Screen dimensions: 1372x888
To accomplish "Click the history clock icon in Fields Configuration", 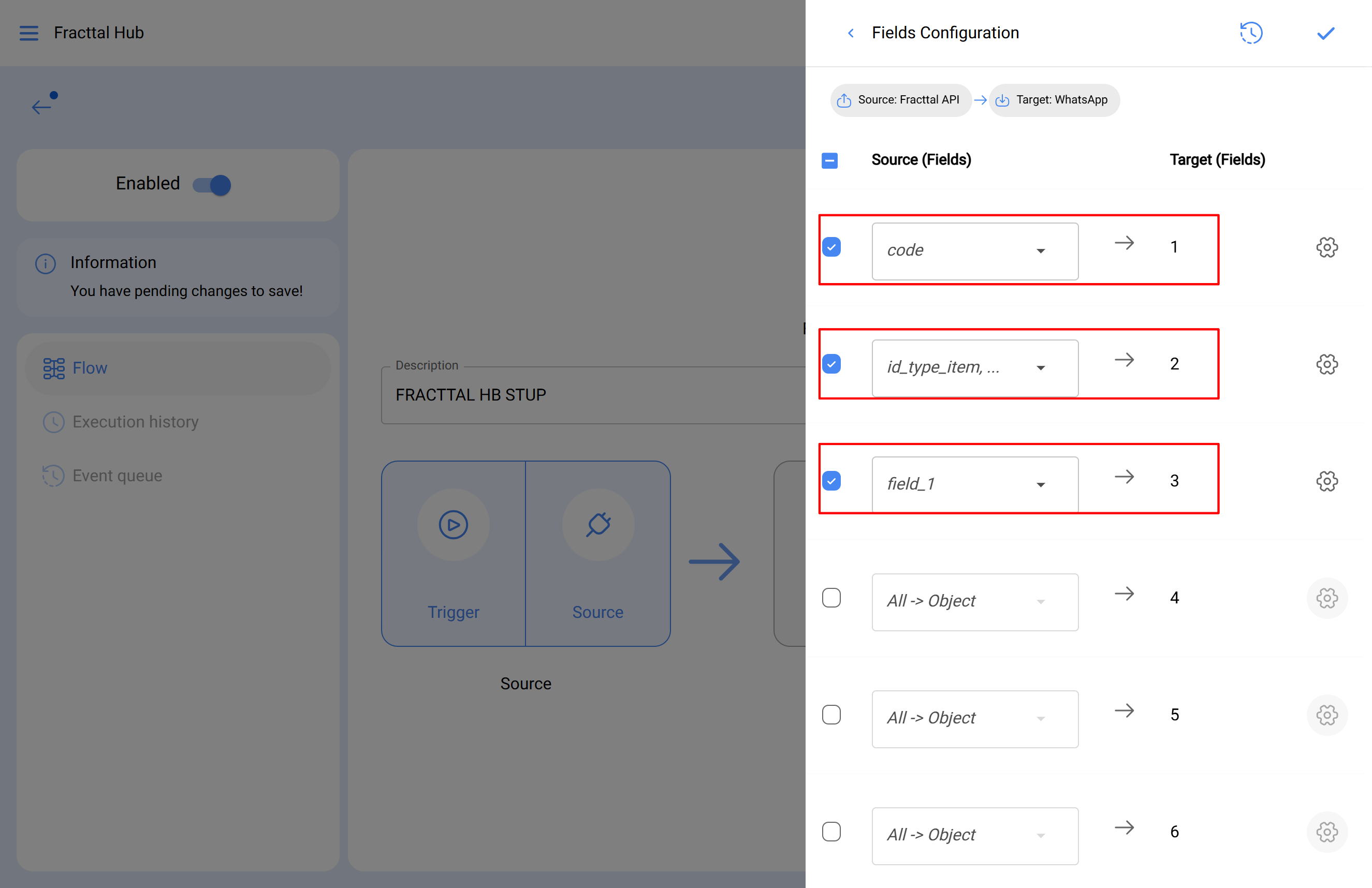I will pos(1251,33).
